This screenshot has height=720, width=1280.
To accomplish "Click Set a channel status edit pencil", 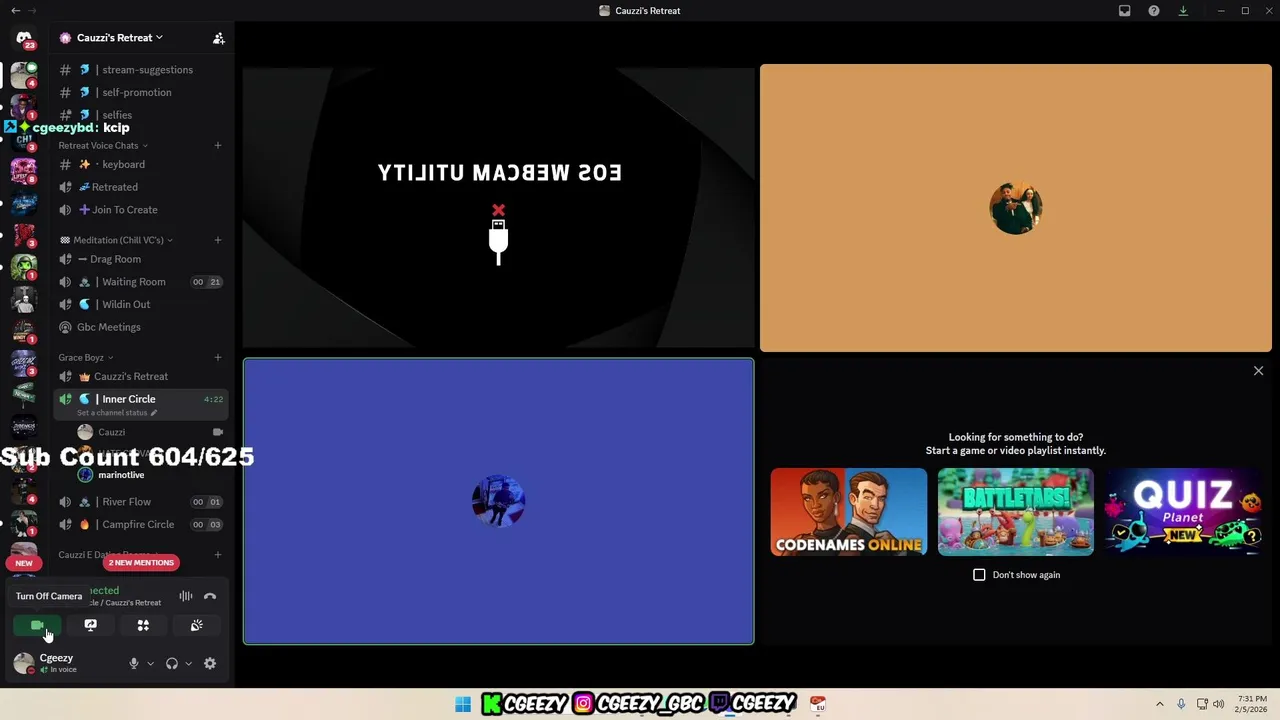I will (154, 413).
